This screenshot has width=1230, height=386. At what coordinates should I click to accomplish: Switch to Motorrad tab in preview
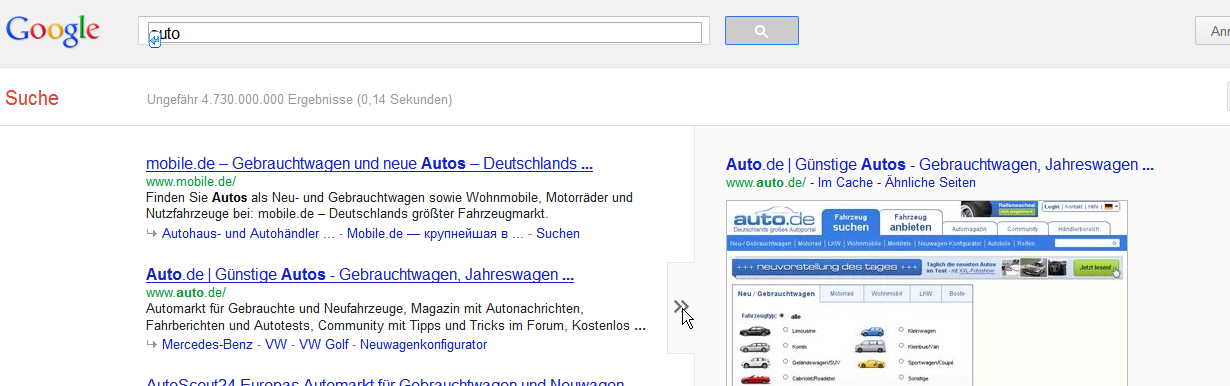[842, 294]
